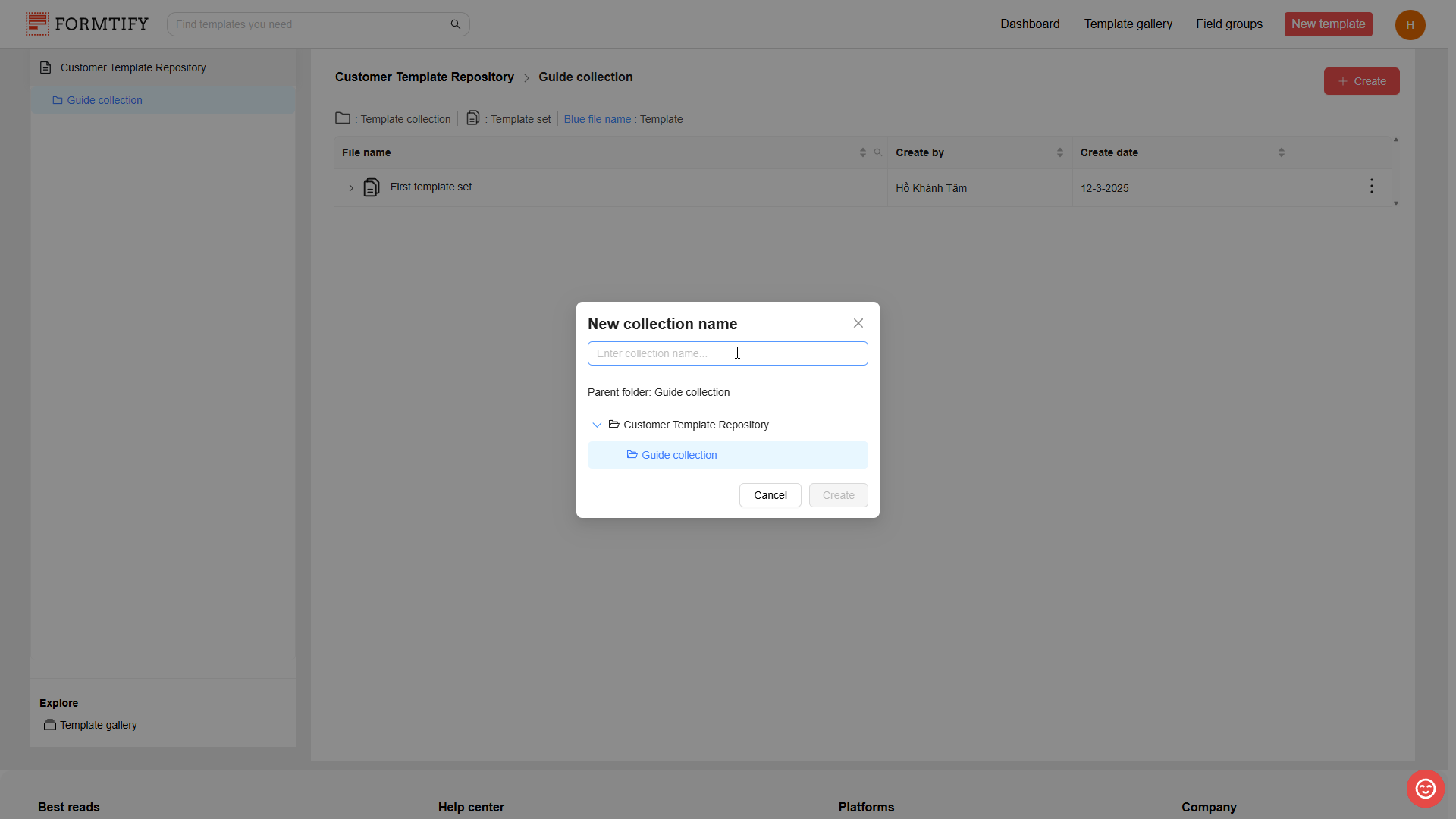Open the three-dot menu for First template set
The width and height of the screenshot is (1456, 819).
(1371, 187)
